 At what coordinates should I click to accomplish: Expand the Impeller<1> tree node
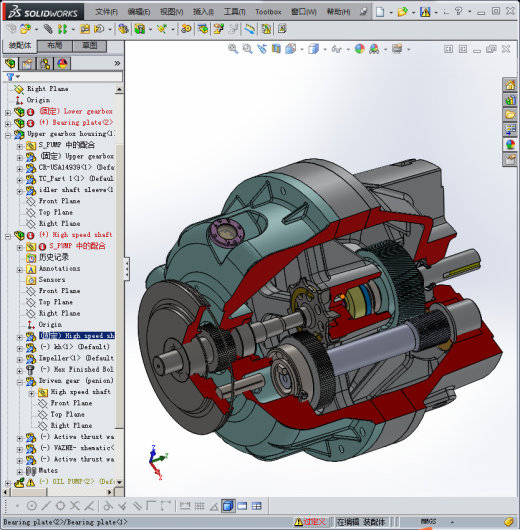point(20,360)
